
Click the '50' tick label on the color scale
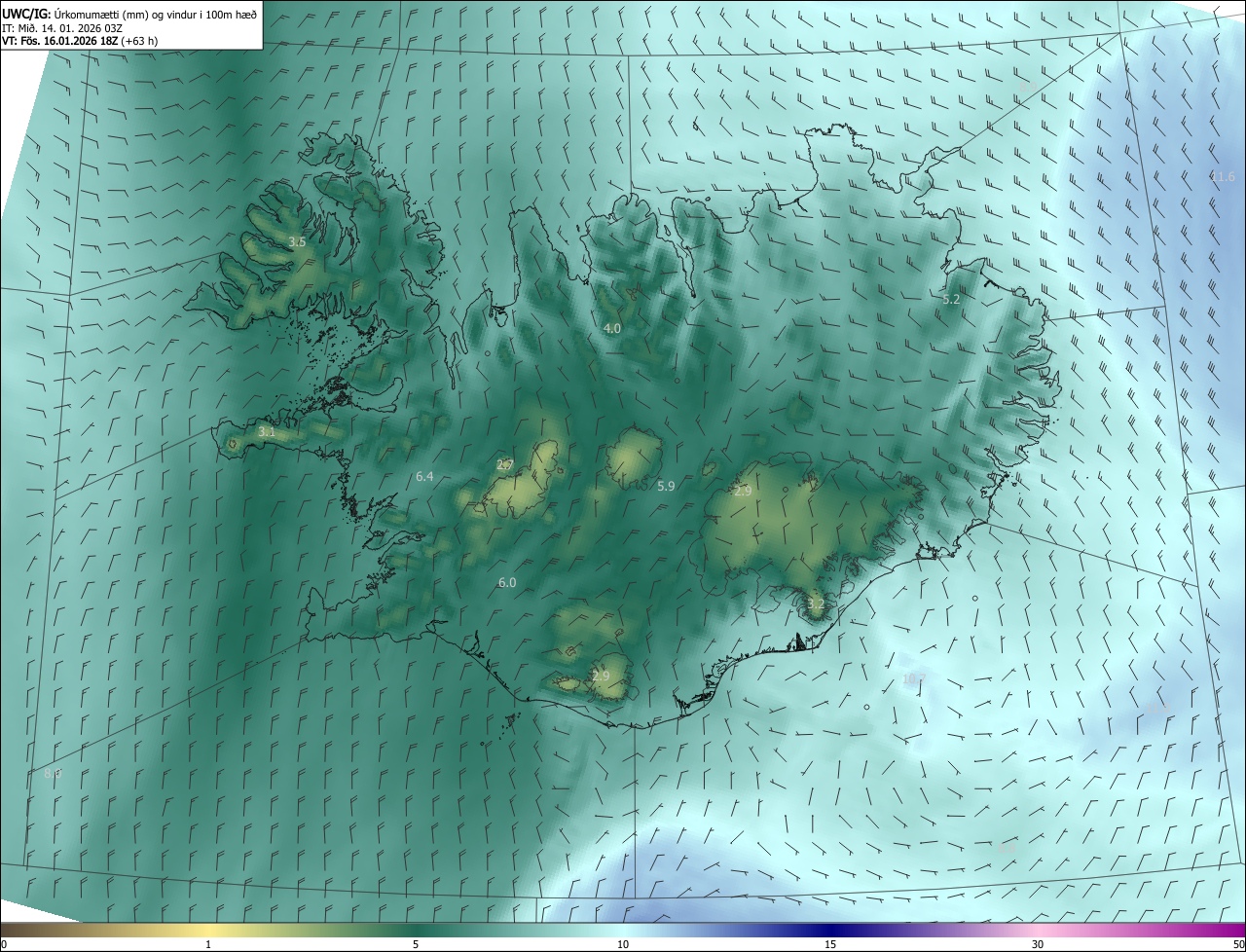pyautogui.click(x=1238, y=945)
